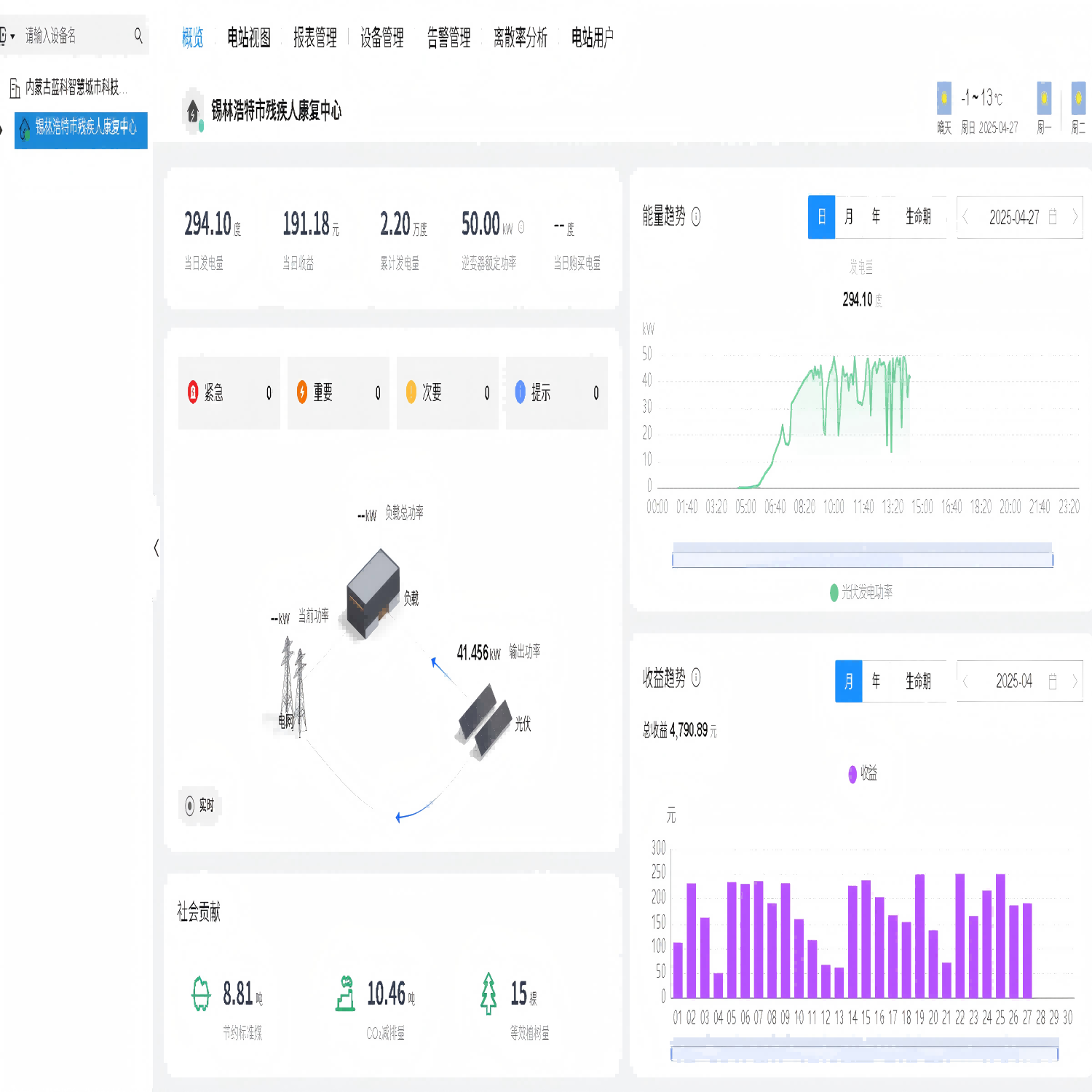Click the energy chart zoom slider
This screenshot has width=1092, height=1092.
tap(862, 559)
